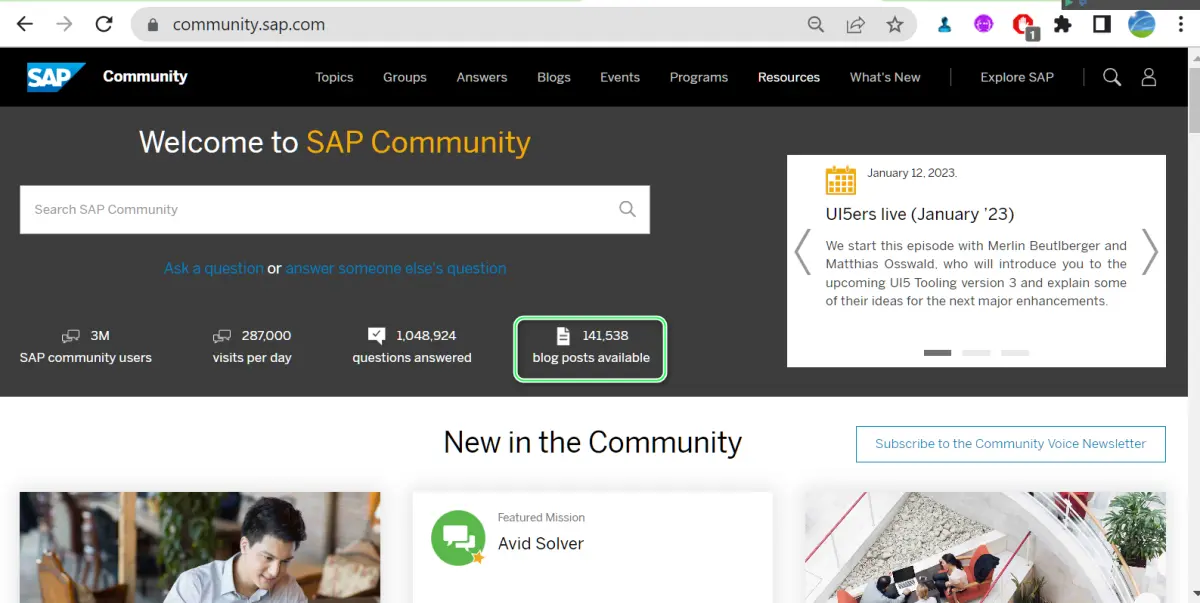Open the Extensions puzzle piece menu
This screenshot has width=1200, height=603.
pos(1063,25)
